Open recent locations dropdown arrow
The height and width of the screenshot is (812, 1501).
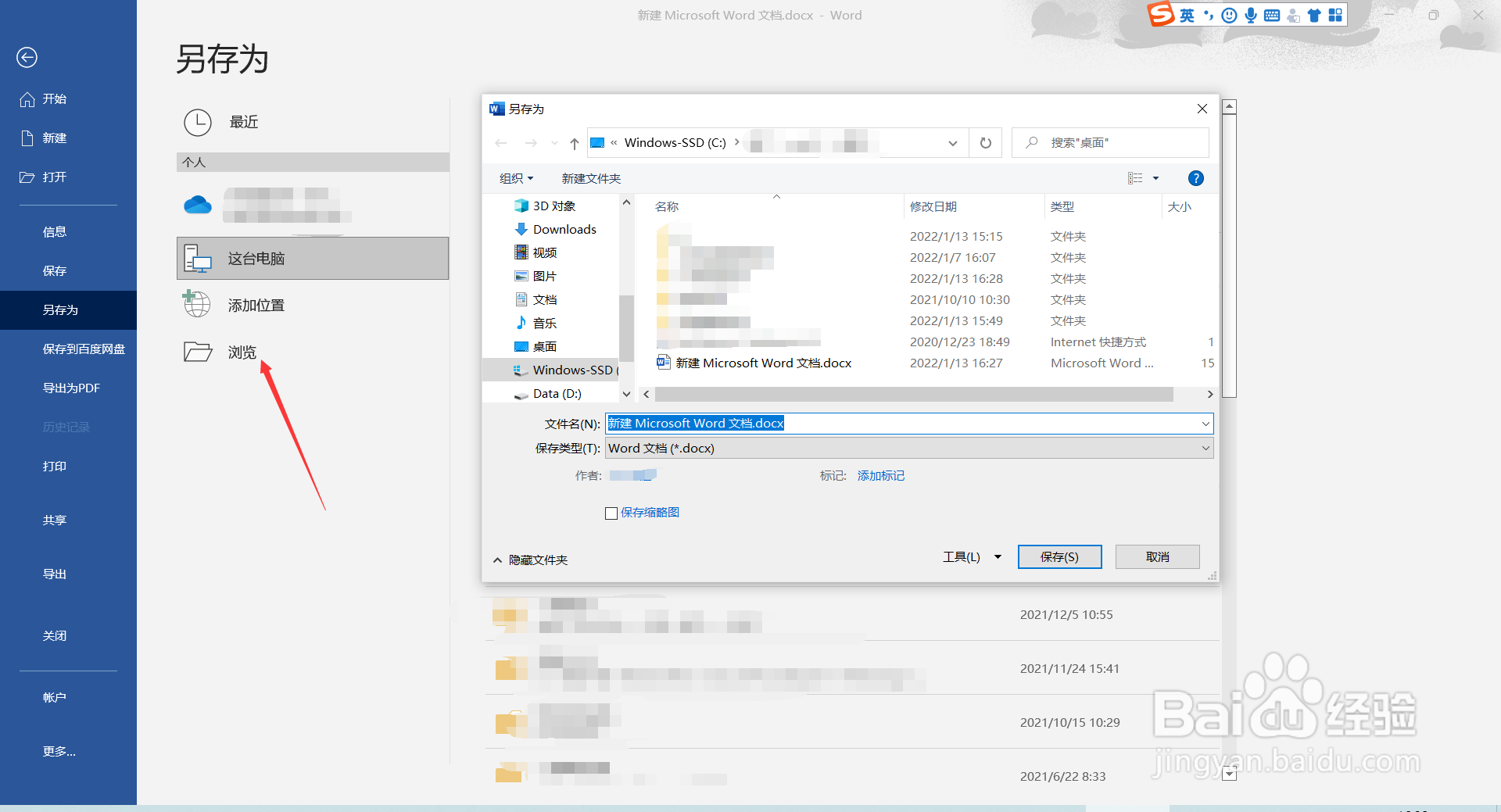point(554,143)
